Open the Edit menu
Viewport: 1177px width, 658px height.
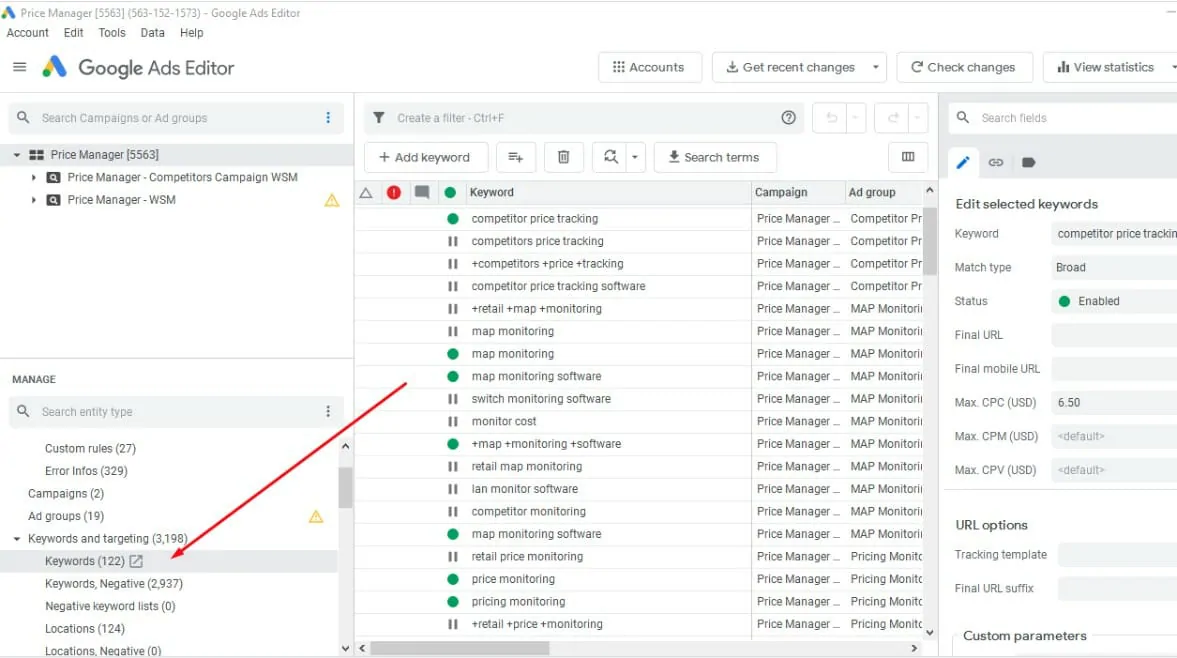(74, 33)
